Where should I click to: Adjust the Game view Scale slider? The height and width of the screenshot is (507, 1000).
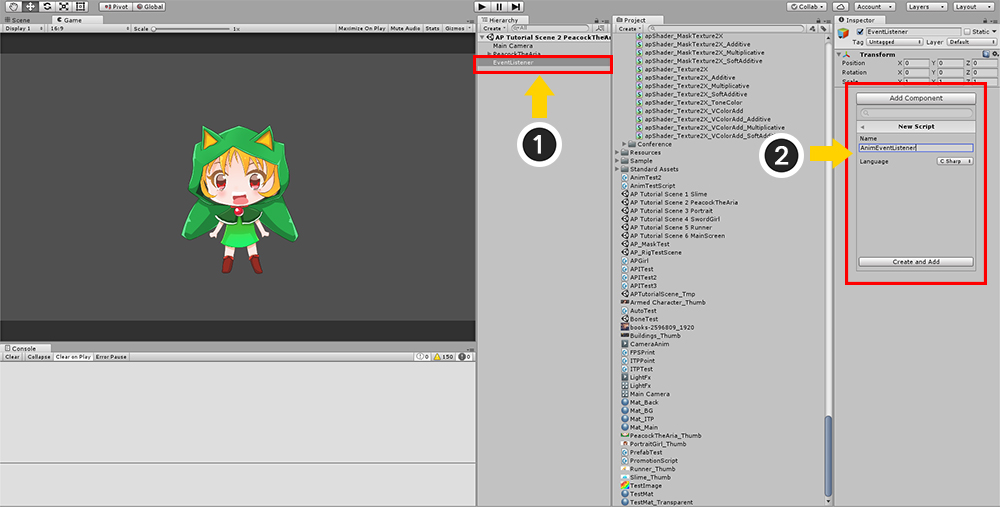pos(191,29)
